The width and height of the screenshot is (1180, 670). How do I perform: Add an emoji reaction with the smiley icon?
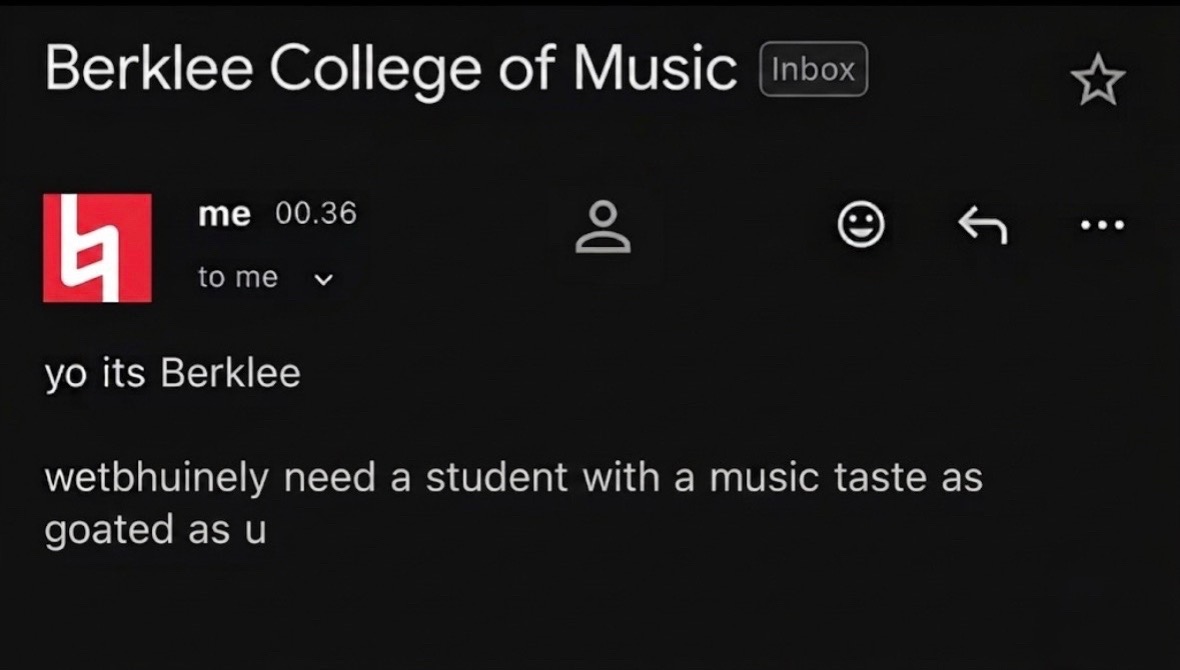(861, 224)
